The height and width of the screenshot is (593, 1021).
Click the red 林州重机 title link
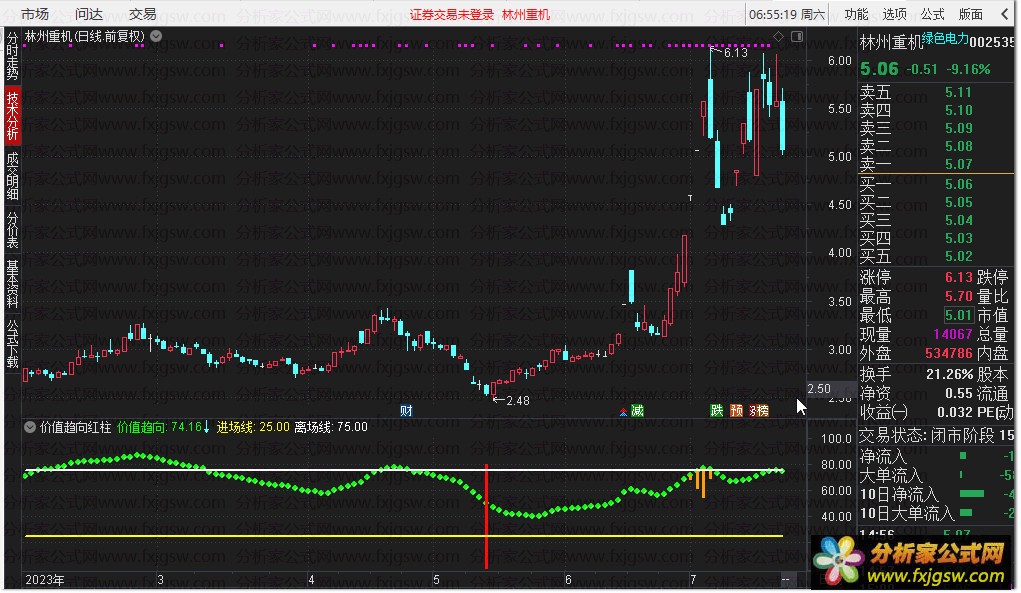pos(526,14)
